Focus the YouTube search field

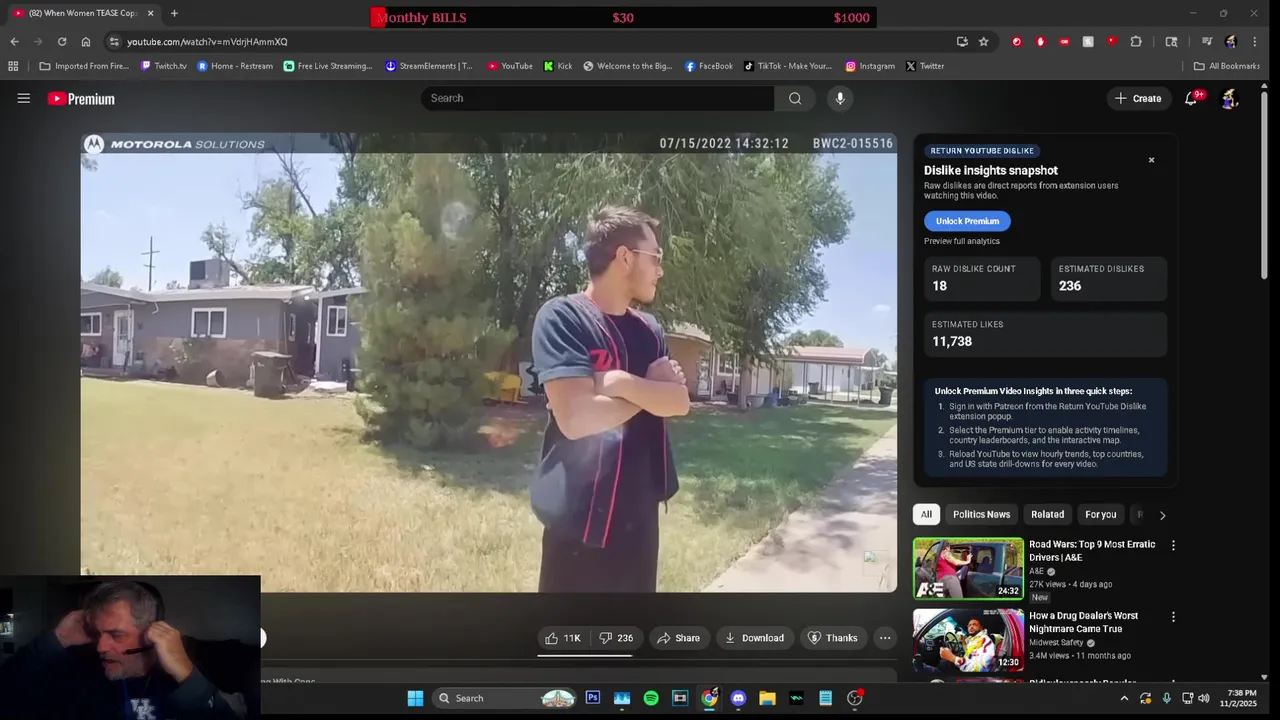click(x=597, y=98)
